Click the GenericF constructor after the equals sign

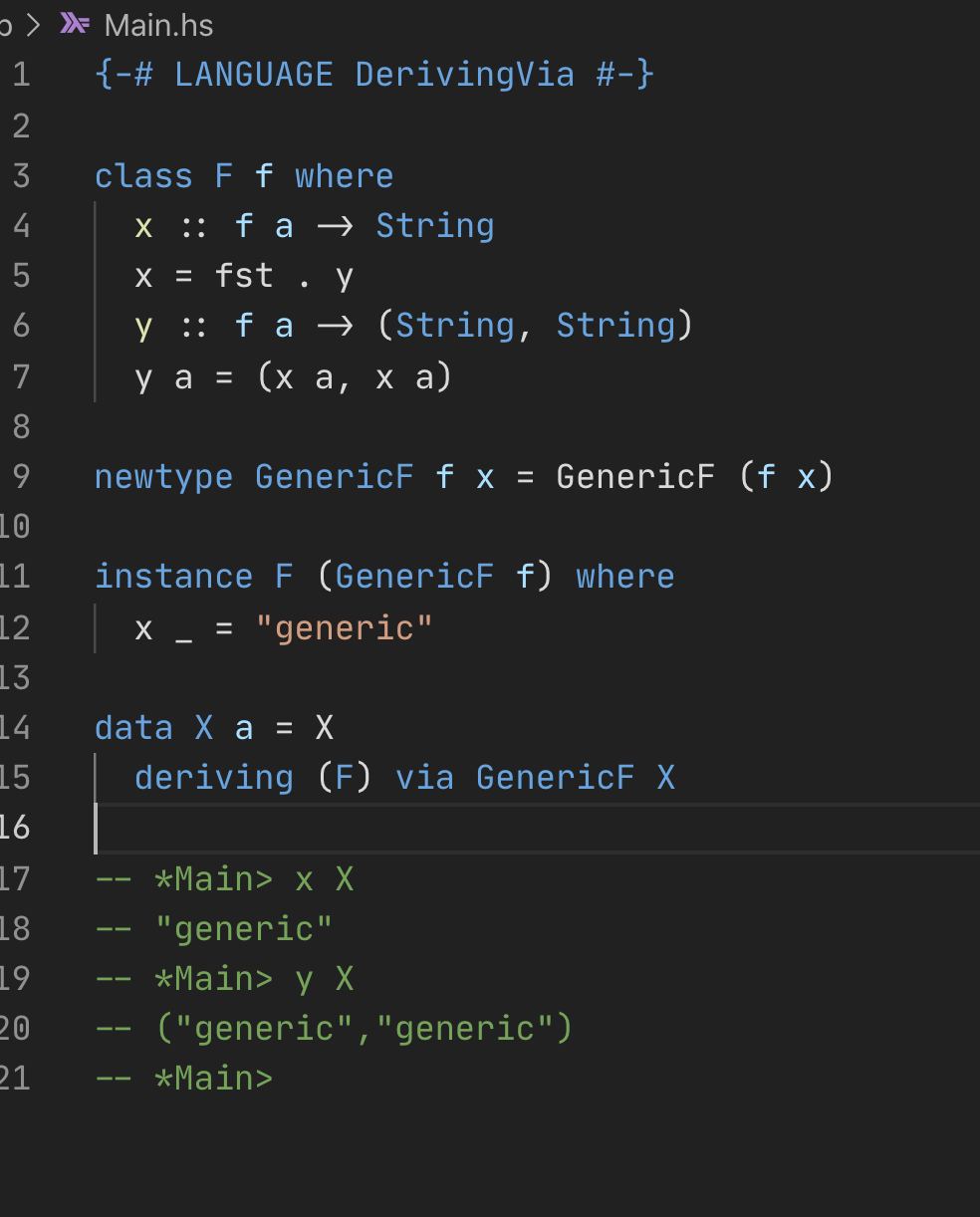pos(634,477)
